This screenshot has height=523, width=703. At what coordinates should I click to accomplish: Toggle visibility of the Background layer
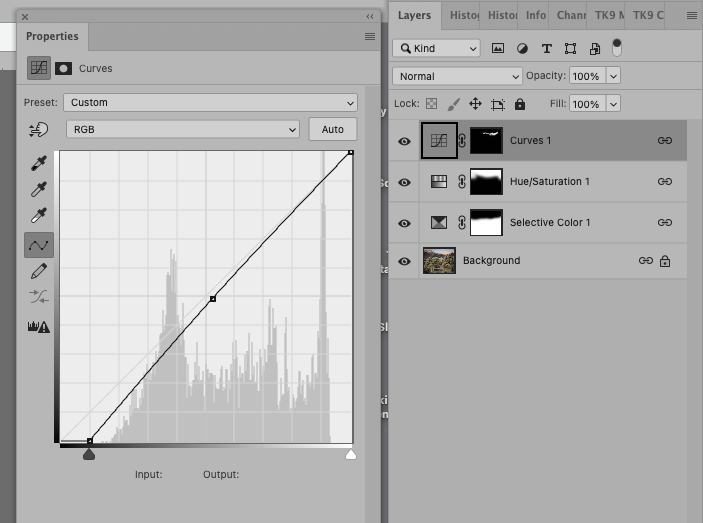[x=404, y=261]
